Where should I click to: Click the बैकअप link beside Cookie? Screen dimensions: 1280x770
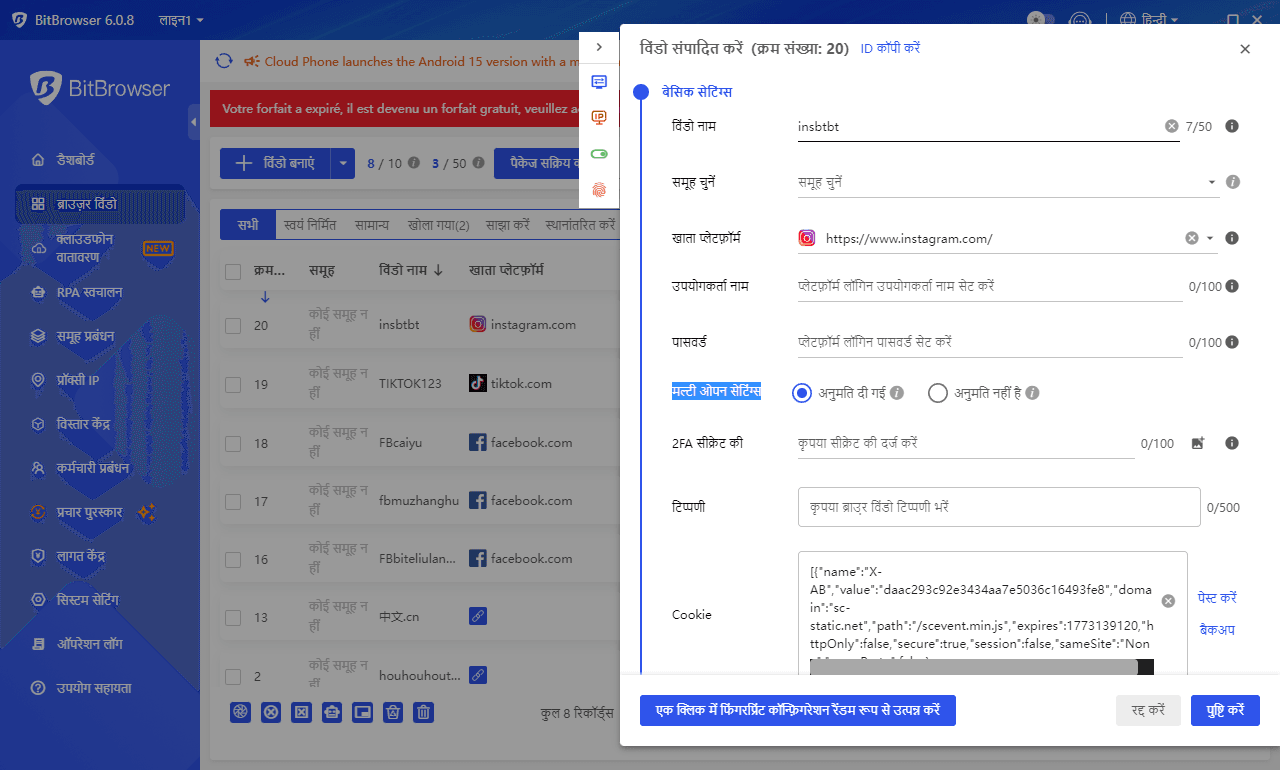coord(1217,630)
